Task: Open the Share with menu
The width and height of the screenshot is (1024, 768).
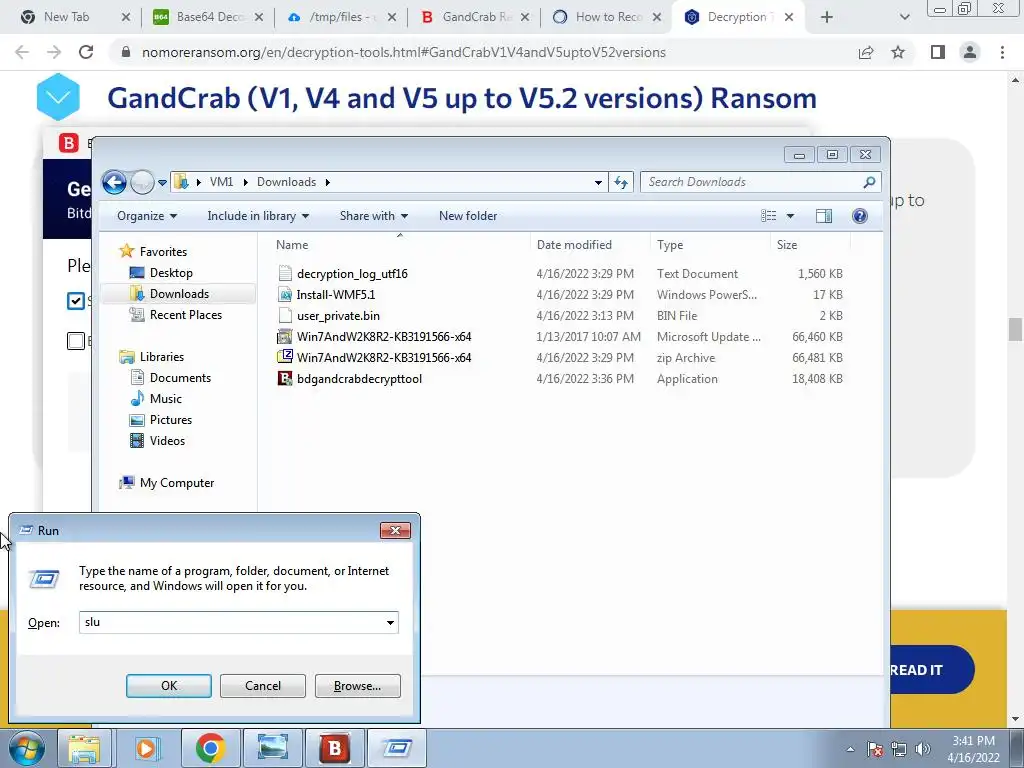Action: 374,216
